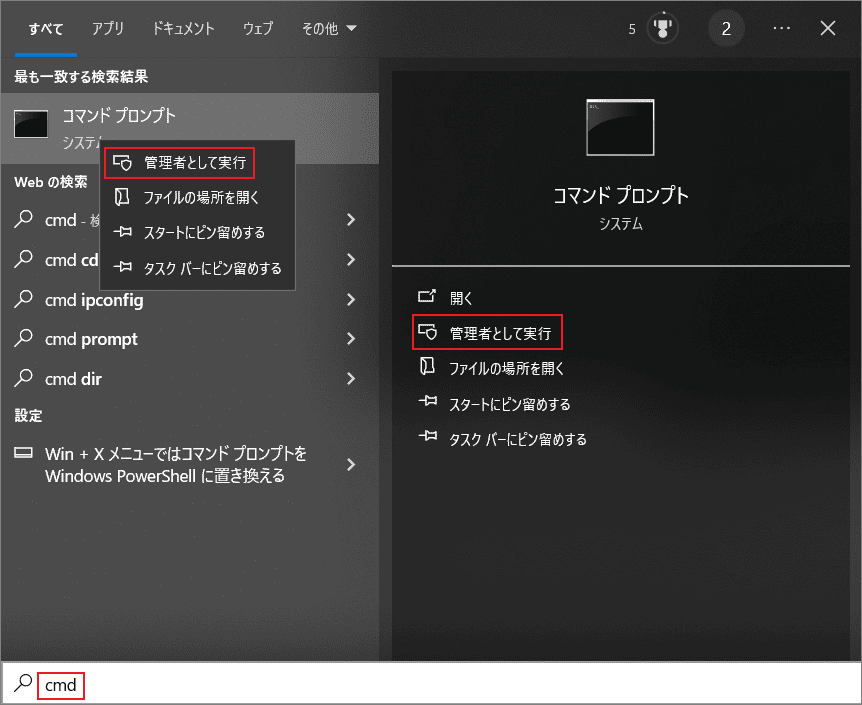Select the コマンド プロンプト best match result
The width and height of the screenshot is (862, 705).
point(190,128)
